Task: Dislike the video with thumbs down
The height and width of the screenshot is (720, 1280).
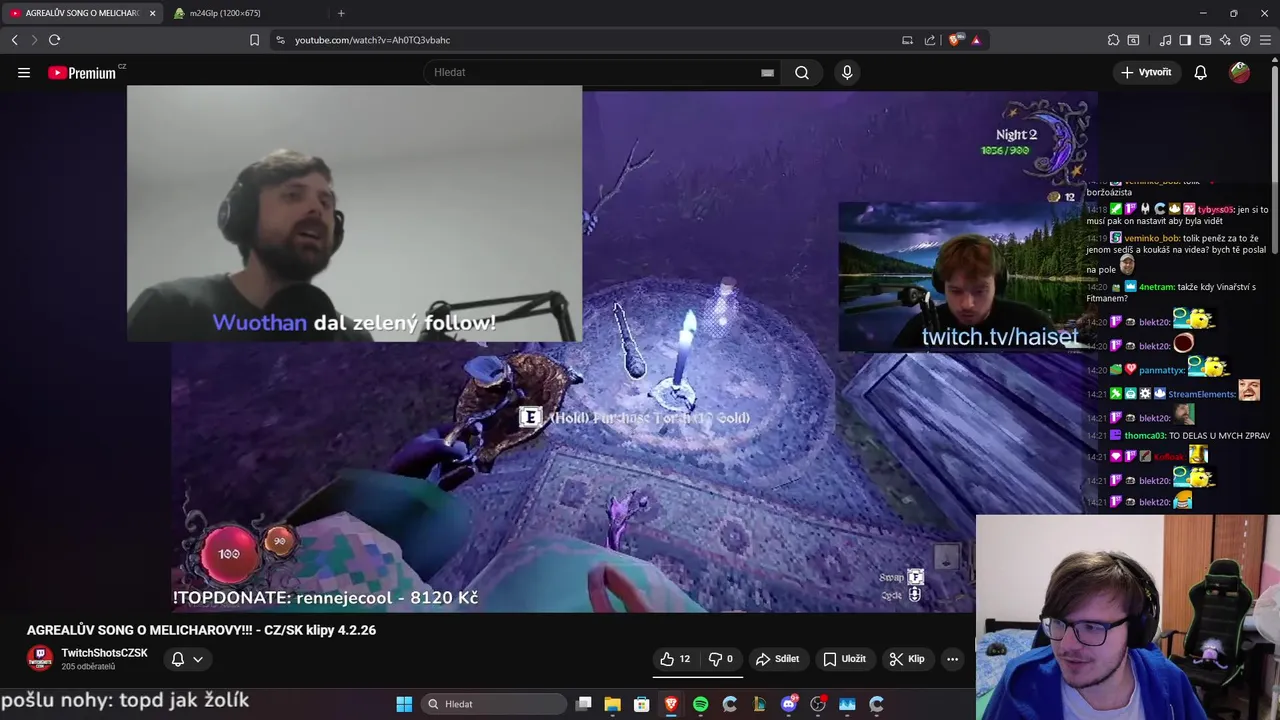Action: 721,659
